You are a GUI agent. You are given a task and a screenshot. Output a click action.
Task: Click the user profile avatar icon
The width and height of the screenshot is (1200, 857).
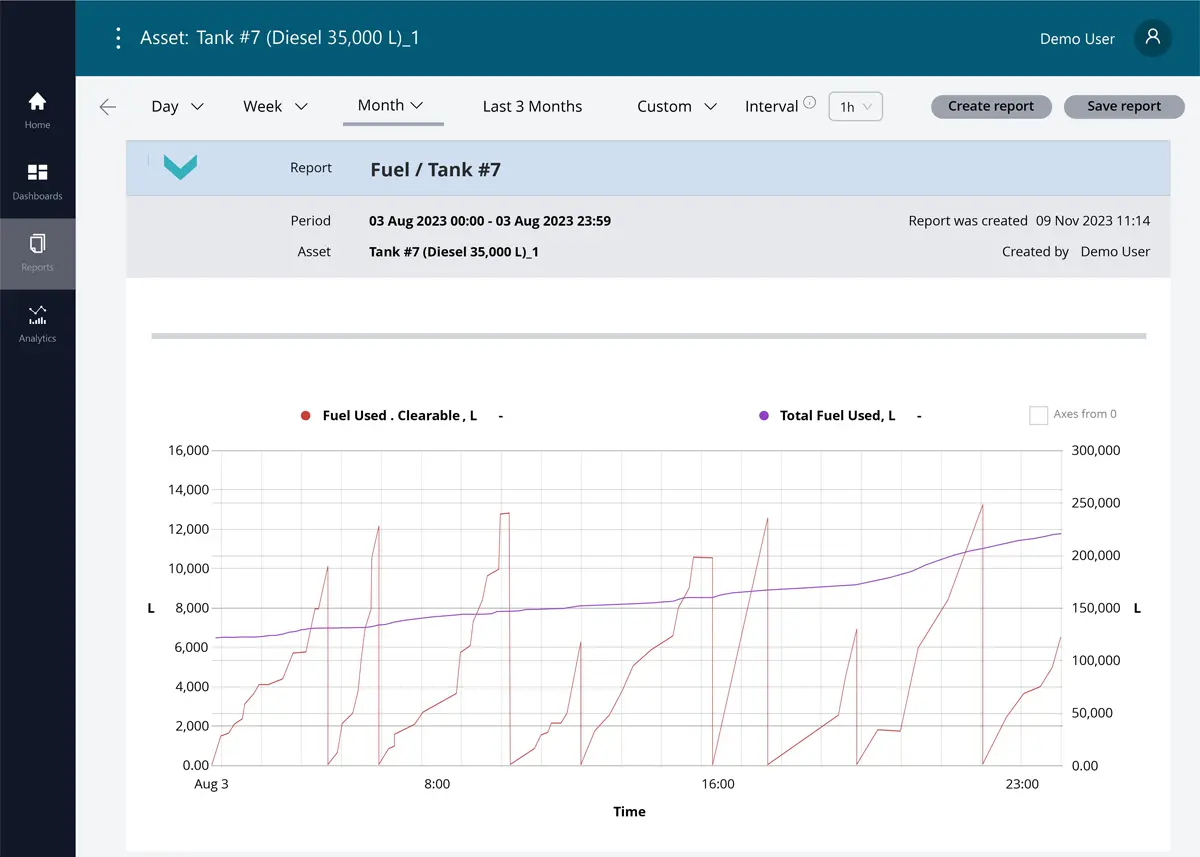click(1152, 38)
